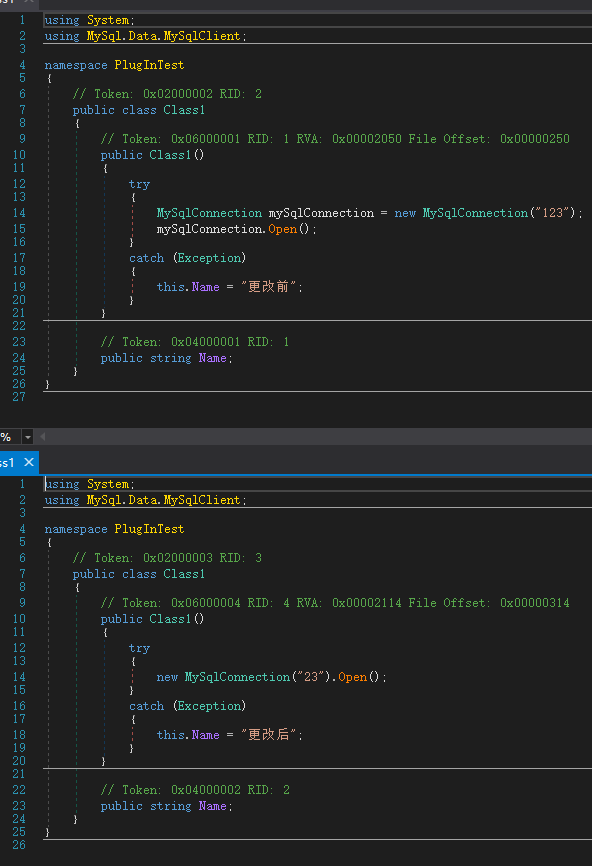Click the "123" connection string in upper pane
The width and height of the screenshot is (592, 866).
553,213
